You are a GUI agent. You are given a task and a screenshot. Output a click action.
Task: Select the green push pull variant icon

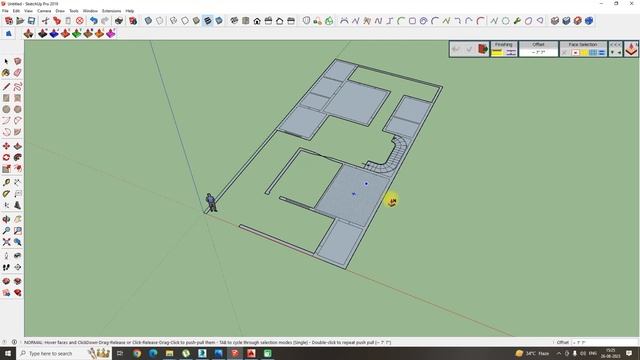[77, 33]
